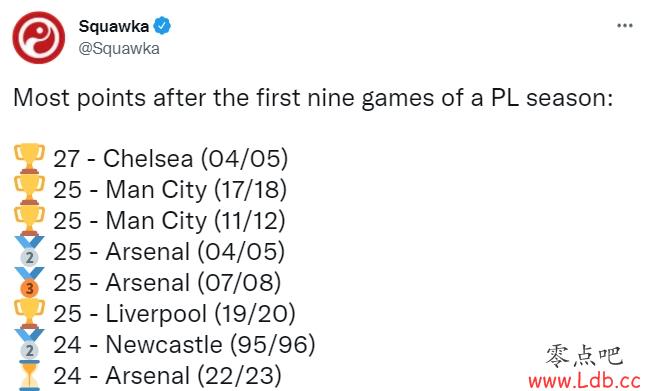The width and height of the screenshot is (650, 391).
Task: Click the silver medal beside Arsenal (04/05)
Action: point(29,251)
